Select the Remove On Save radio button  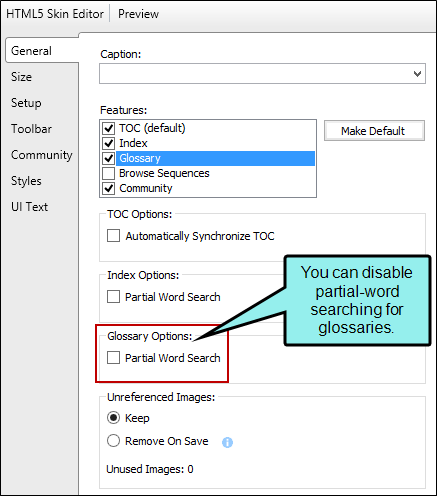click(x=113, y=441)
